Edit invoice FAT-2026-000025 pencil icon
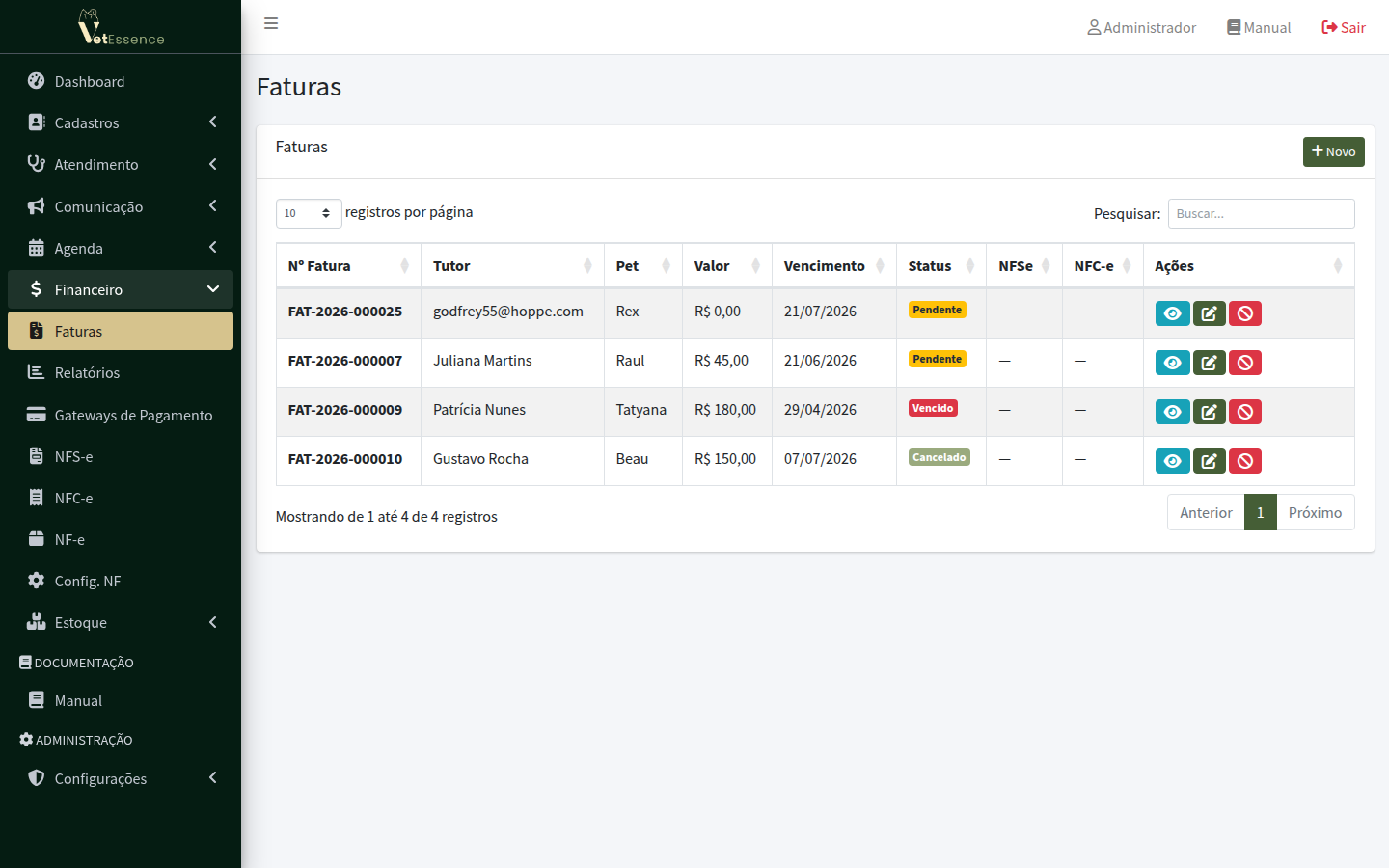Image resolution: width=1389 pixels, height=868 pixels. click(x=1209, y=313)
